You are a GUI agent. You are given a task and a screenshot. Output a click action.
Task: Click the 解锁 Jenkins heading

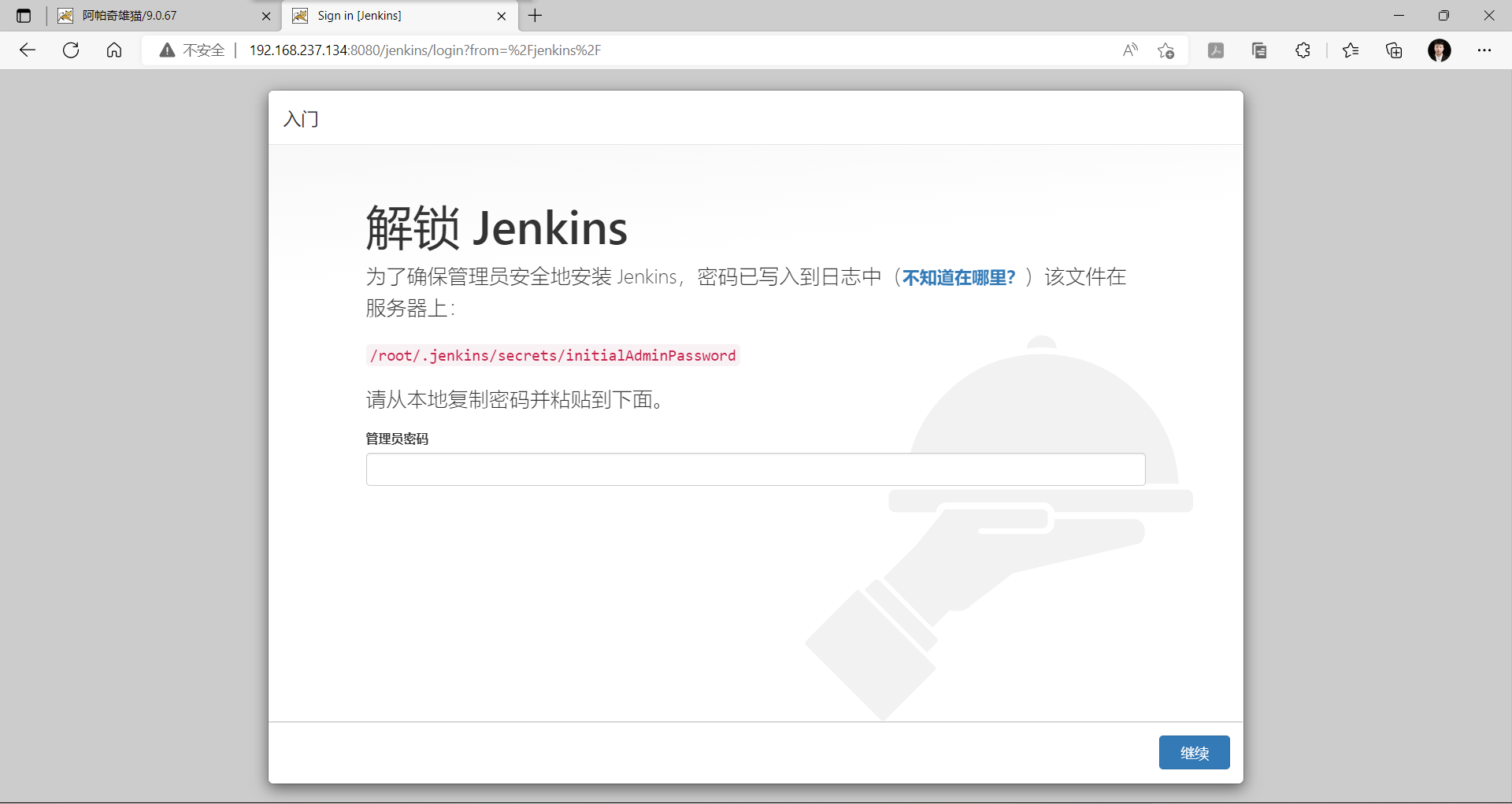496,228
